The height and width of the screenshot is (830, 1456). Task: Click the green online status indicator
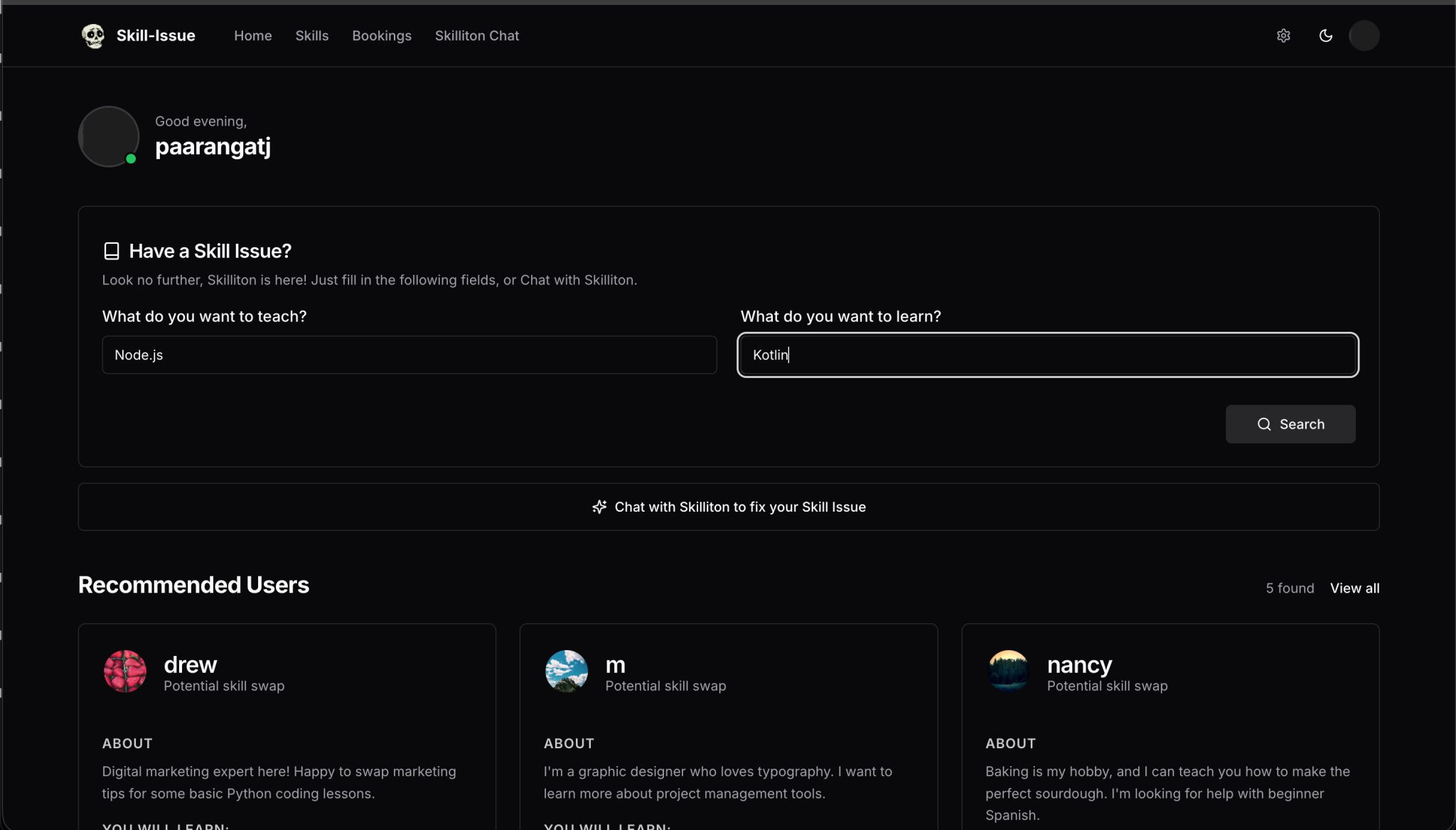pyautogui.click(x=132, y=158)
